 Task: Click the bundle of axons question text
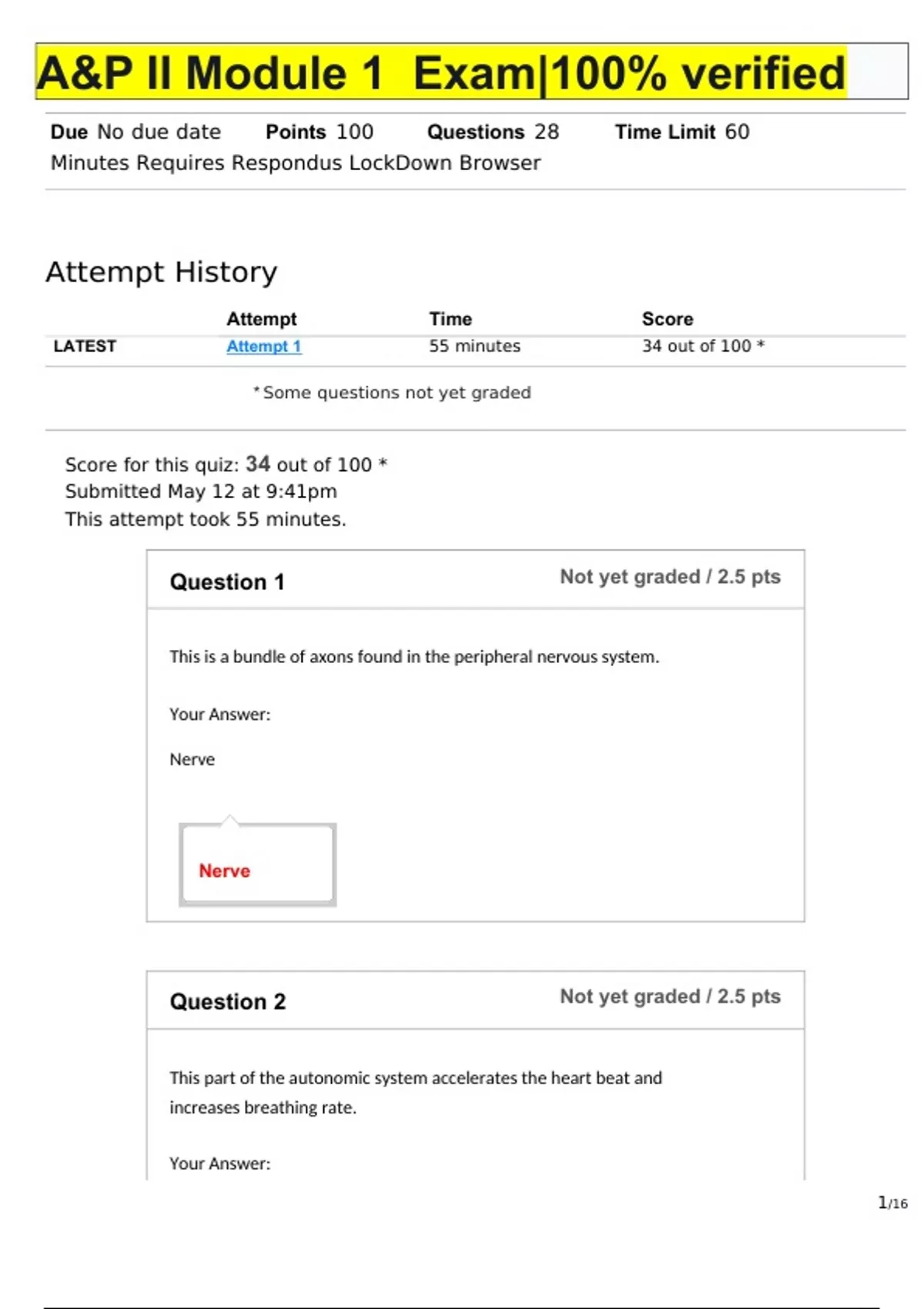coord(414,657)
